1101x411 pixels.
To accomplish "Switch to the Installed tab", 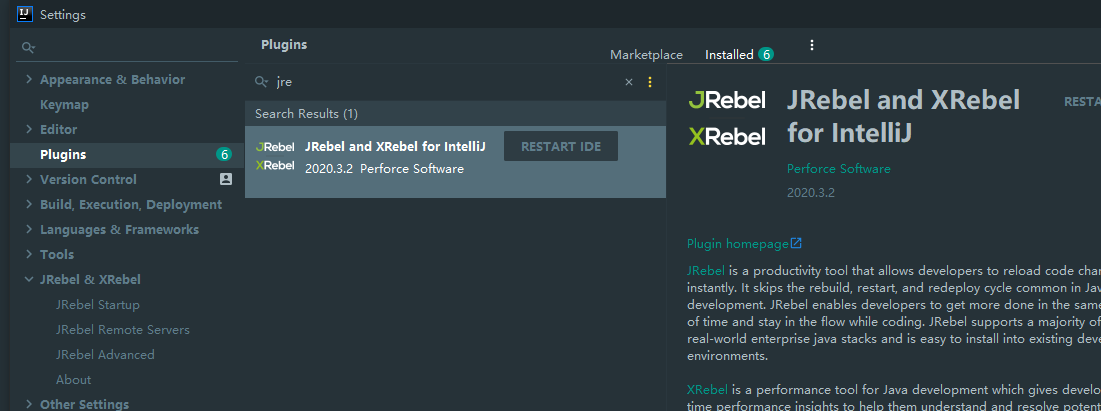I will [729, 55].
